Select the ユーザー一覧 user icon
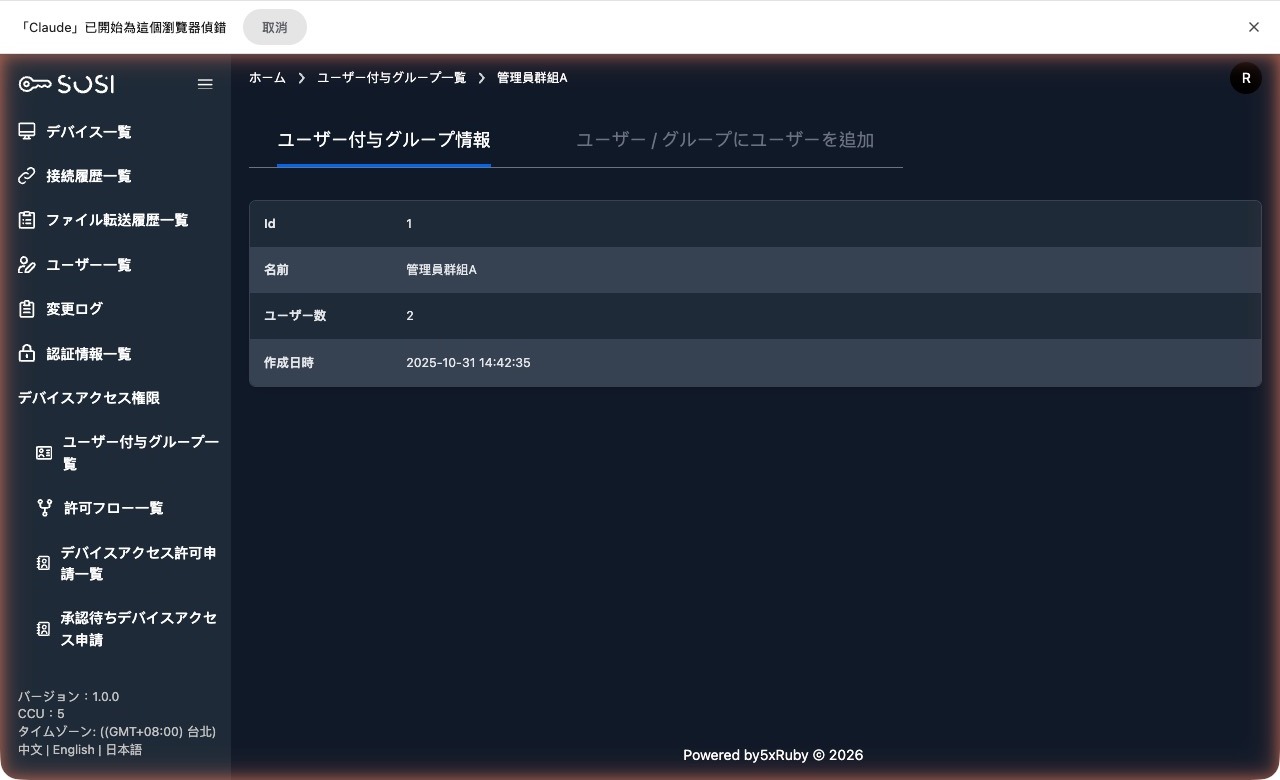Image resolution: width=1280 pixels, height=780 pixels. (x=26, y=264)
